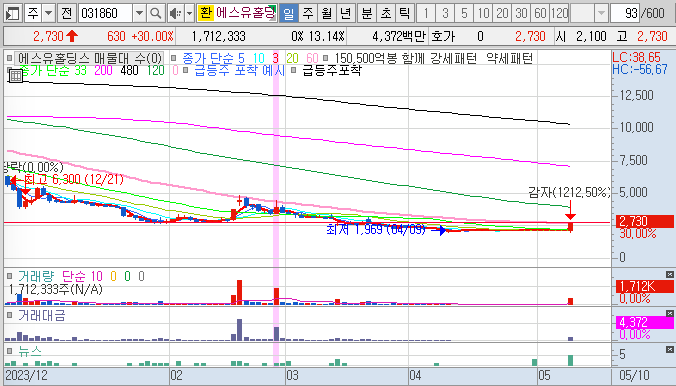Click the HC:-56.67 label
This screenshot has height=386, width=676.
coord(640,69)
